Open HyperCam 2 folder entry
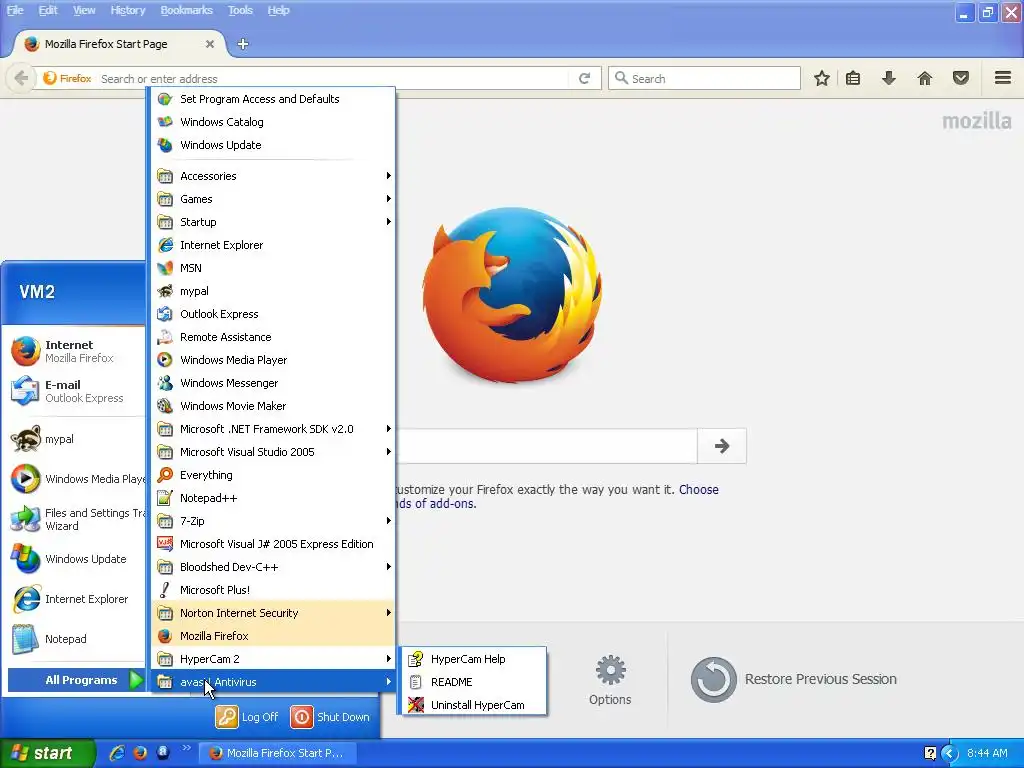This screenshot has height=768, width=1024. (273, 659)
